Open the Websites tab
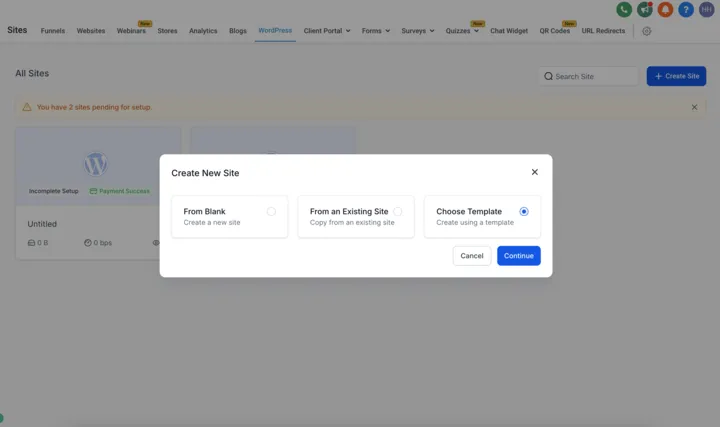The width and height of the screenshot is (720, 427). click(91, 31)
